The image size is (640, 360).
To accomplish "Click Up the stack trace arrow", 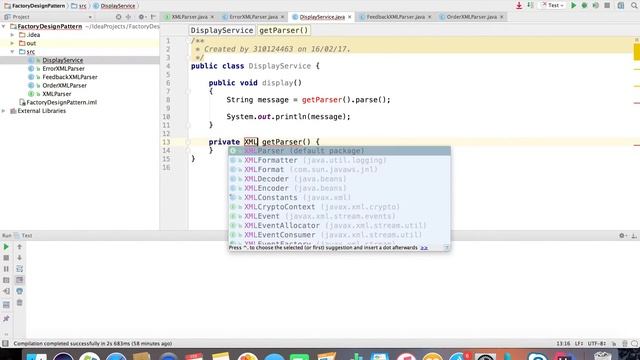I will click(x=19, y=247).
